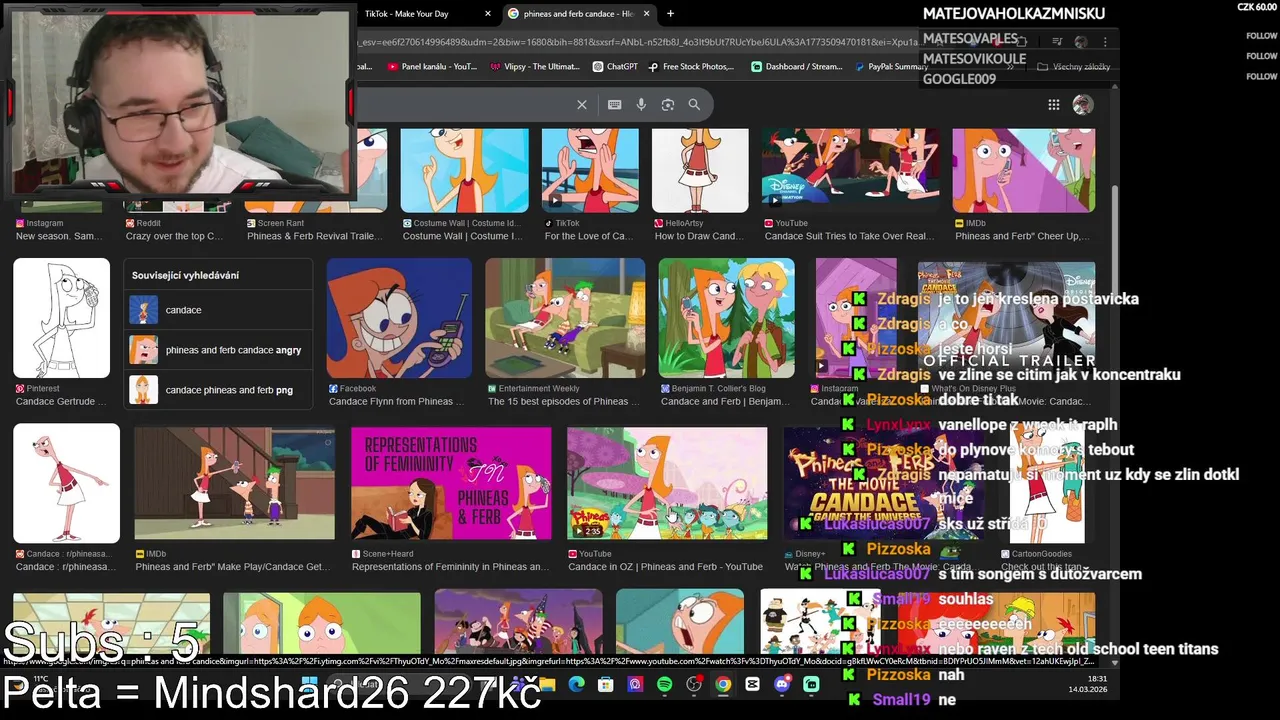This screenshot has height=720, width=1280.
Task: Open IMDb Make Play/Candace Gets image
Action: pos(235,483)
